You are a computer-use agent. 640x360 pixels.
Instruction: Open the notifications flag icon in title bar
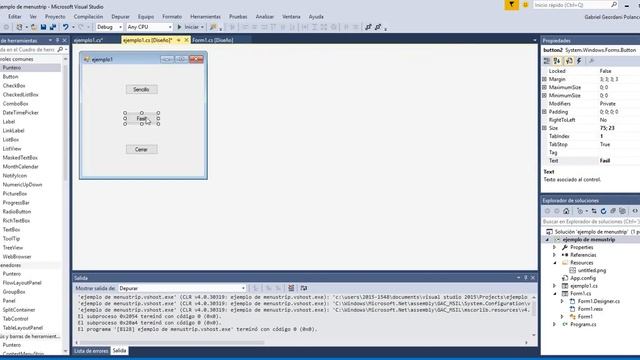(511, 5)
